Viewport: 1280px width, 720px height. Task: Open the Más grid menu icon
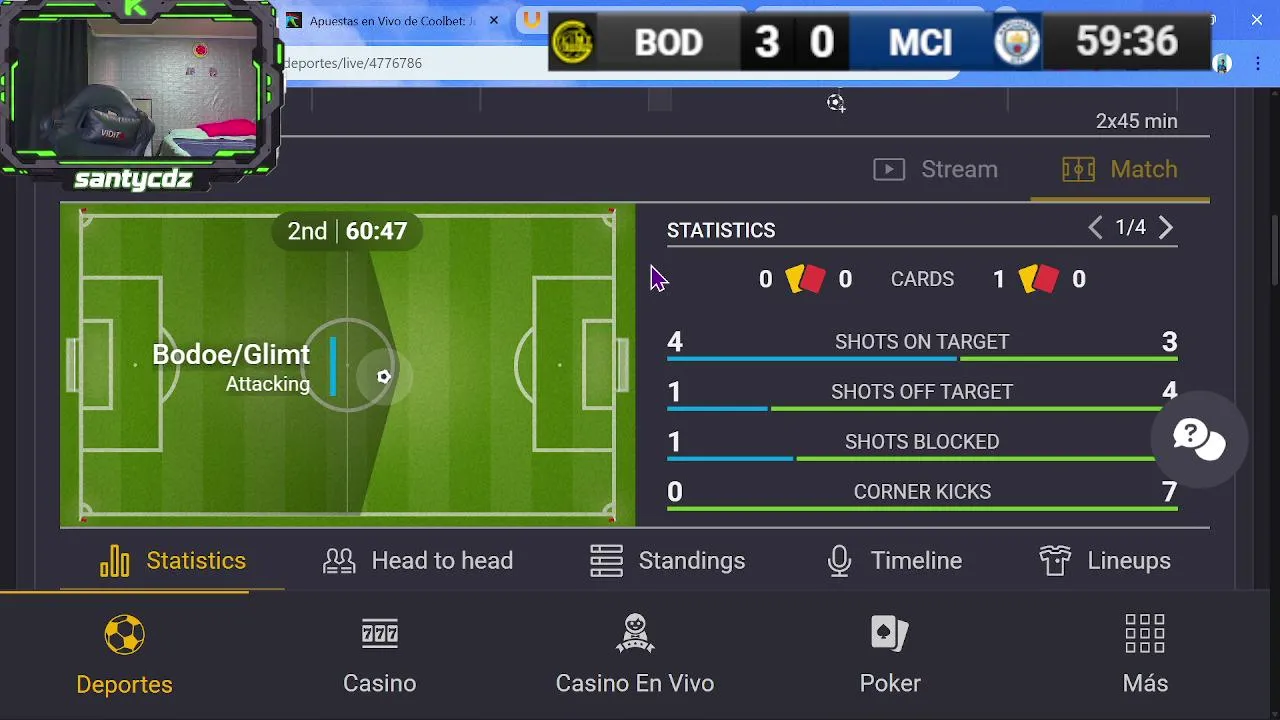point(1145,634)
